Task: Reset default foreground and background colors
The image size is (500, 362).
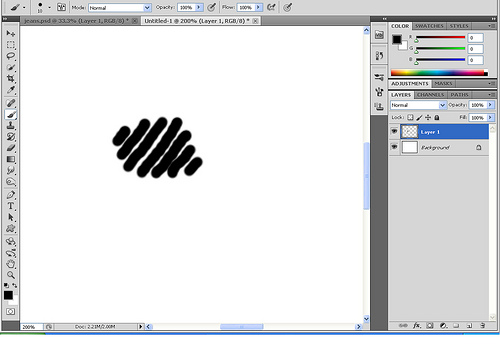Action: click(6, 286)
